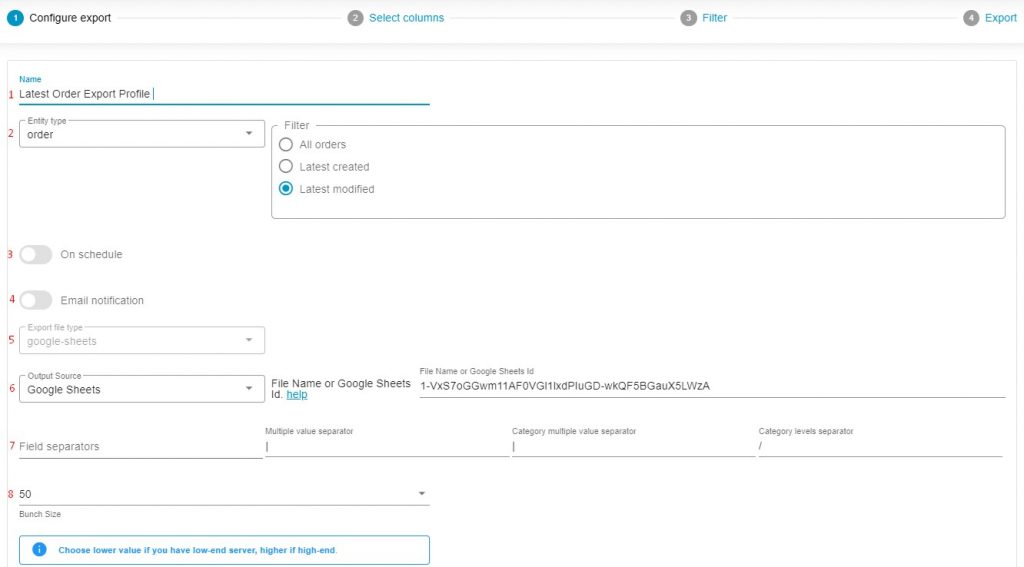Edit the Category multiple value separator field

(x=633, y=447)
